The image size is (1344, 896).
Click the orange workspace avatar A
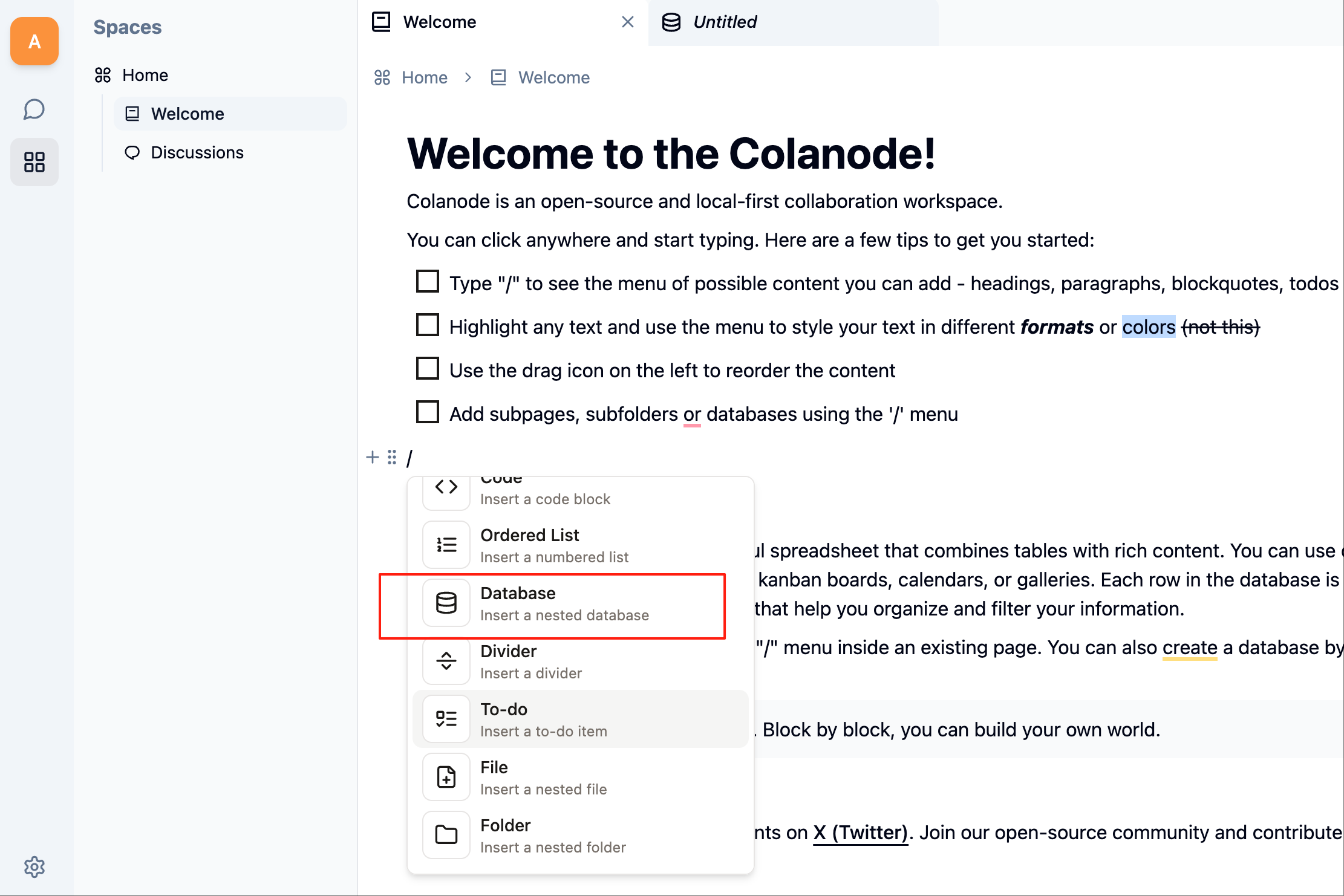coord(34,41)
